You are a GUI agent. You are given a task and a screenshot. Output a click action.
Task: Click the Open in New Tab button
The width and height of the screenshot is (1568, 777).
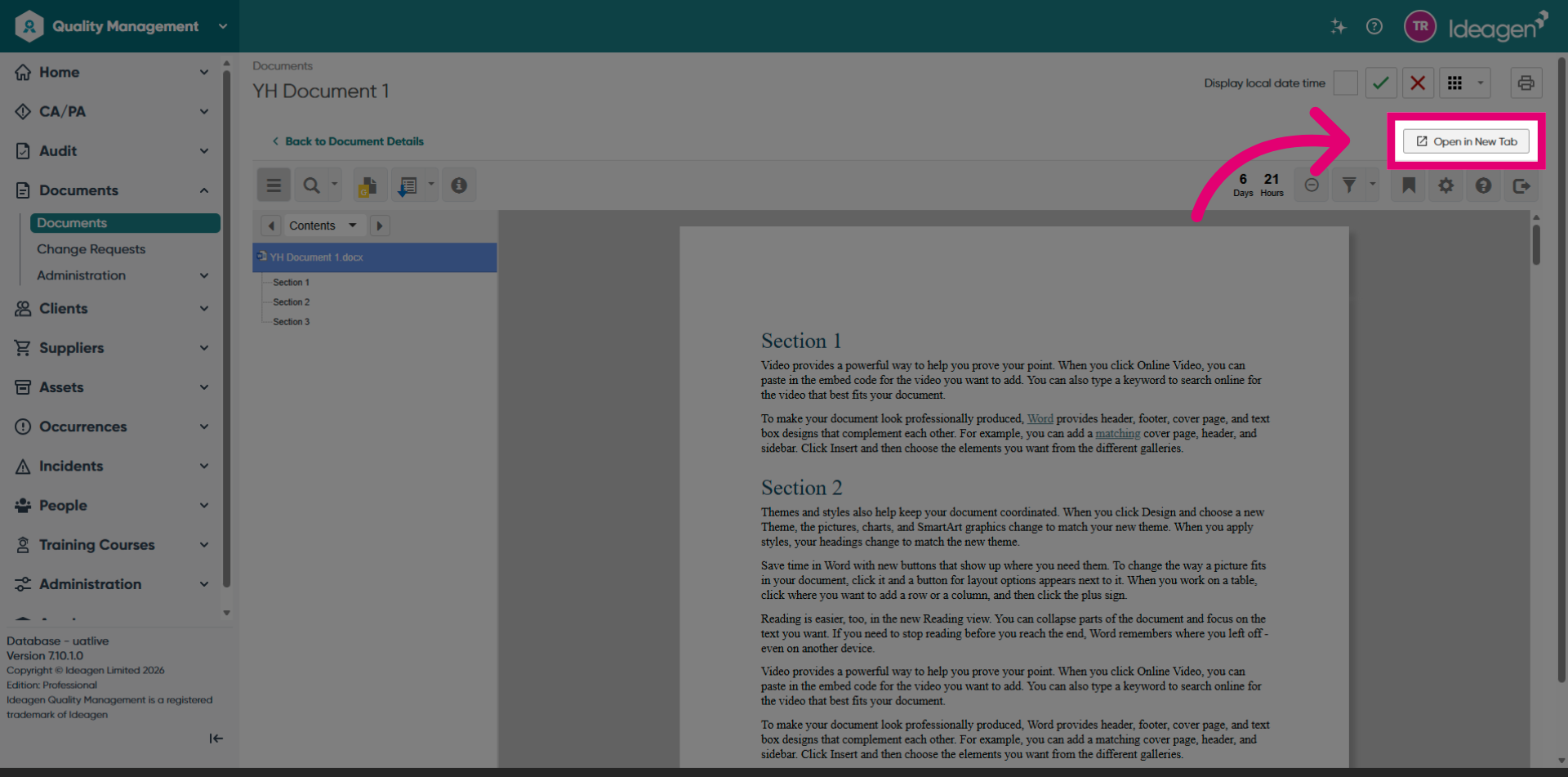pos(1466,141)
